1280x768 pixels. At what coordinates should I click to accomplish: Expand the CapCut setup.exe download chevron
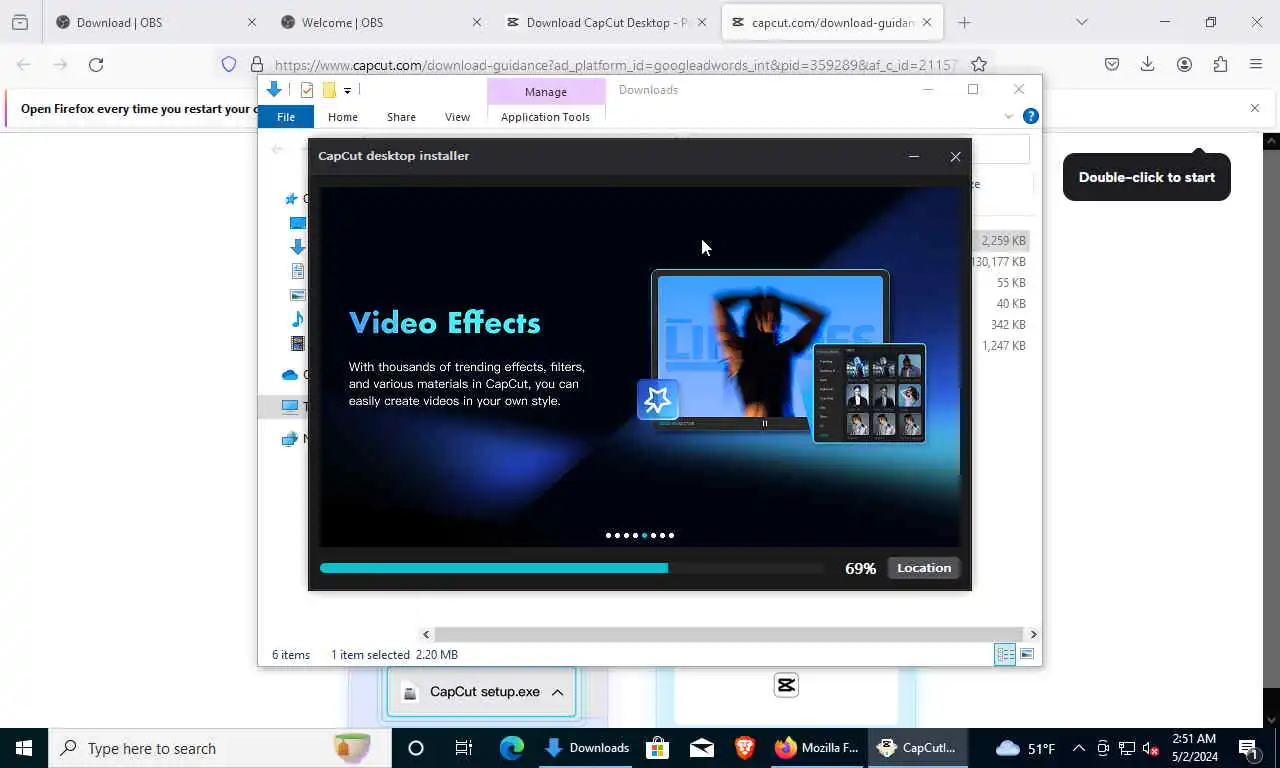point(557,692)
